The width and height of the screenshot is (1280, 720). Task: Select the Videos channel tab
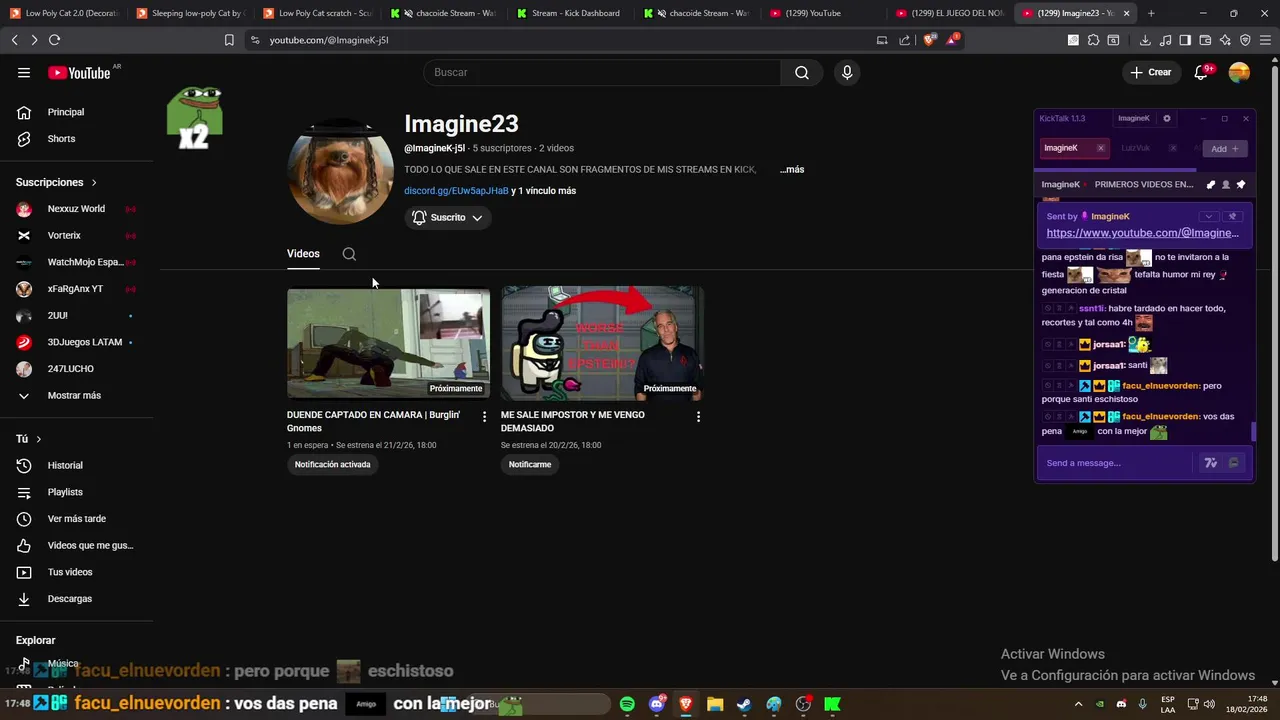[x=303, y=254]
